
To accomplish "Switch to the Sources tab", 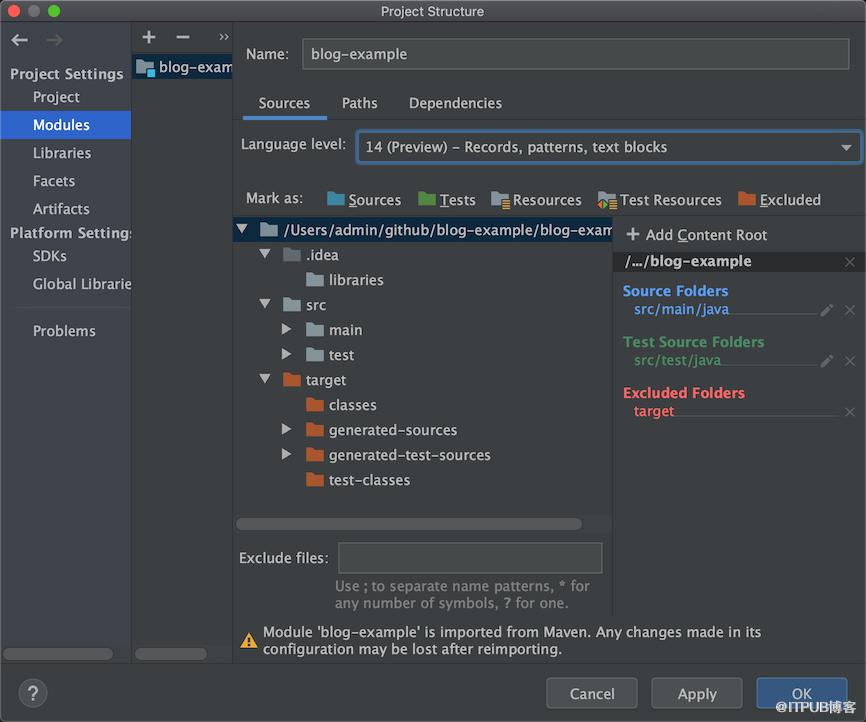I will tap(284, 103).
